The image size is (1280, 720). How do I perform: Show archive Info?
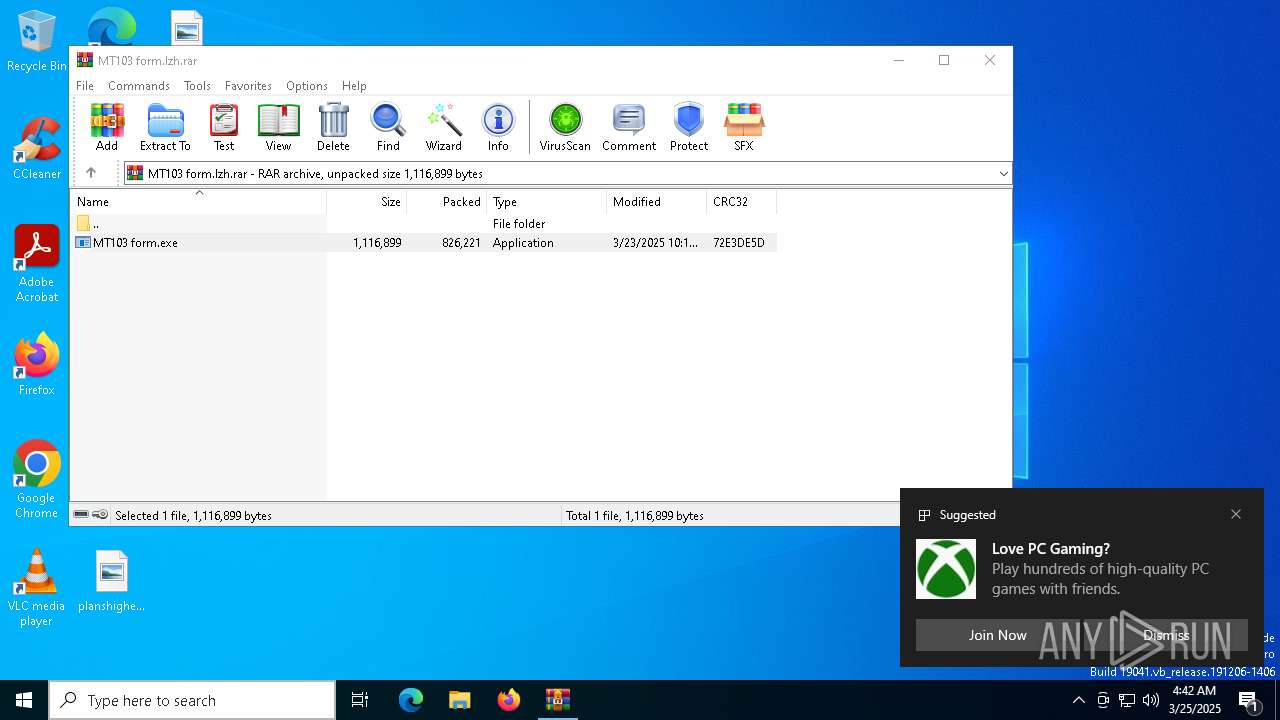(x=498, y=127)
